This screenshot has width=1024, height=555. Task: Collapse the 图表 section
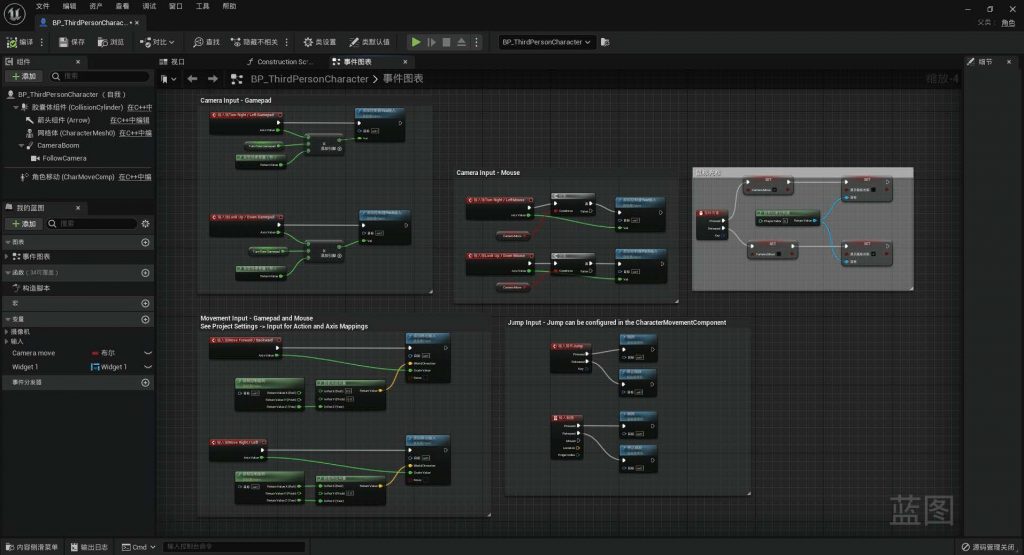point(8,242)
